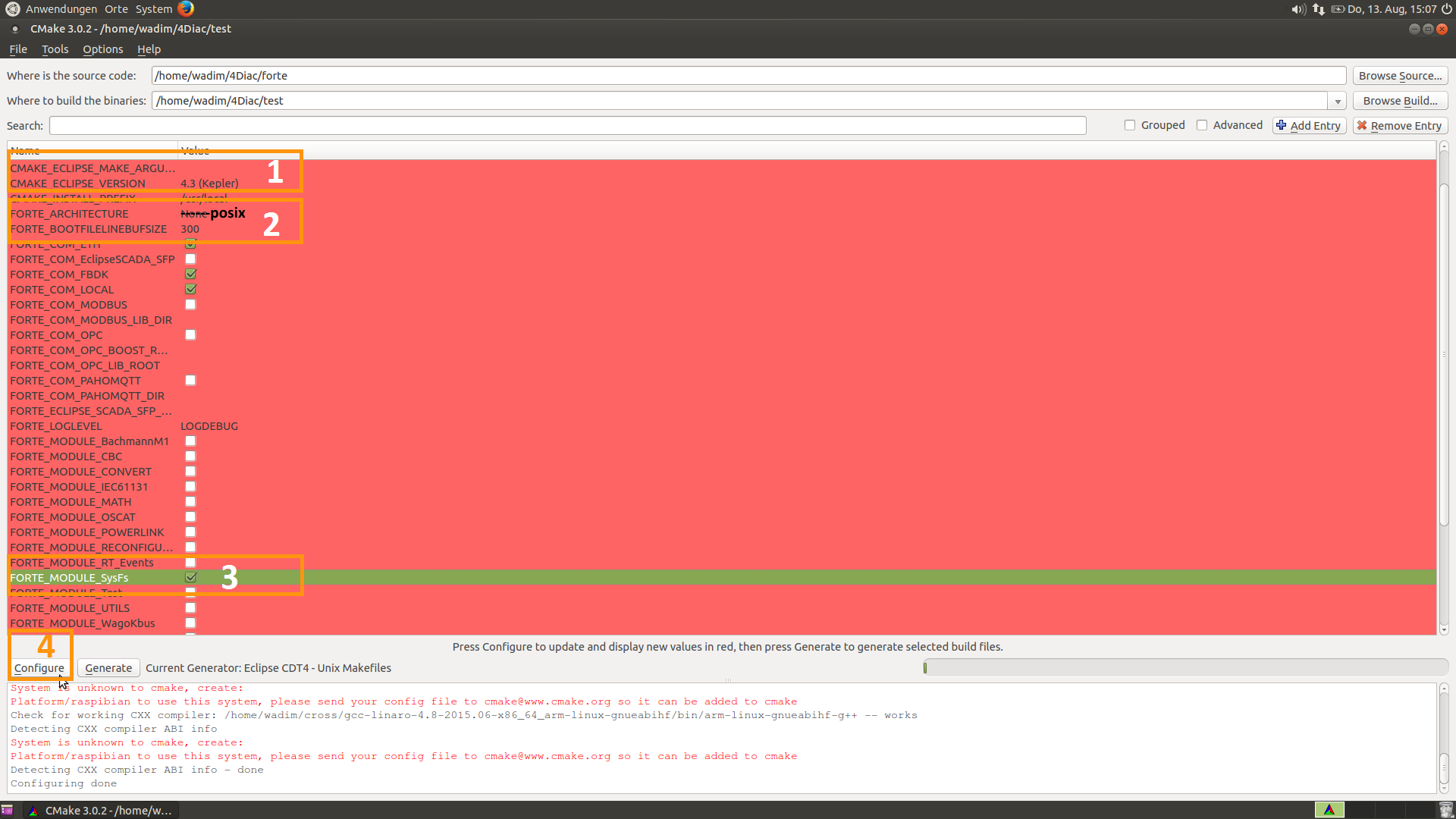The image size is (1456, 819).
Task: Open the Options menu
Action: coord(102,49)
